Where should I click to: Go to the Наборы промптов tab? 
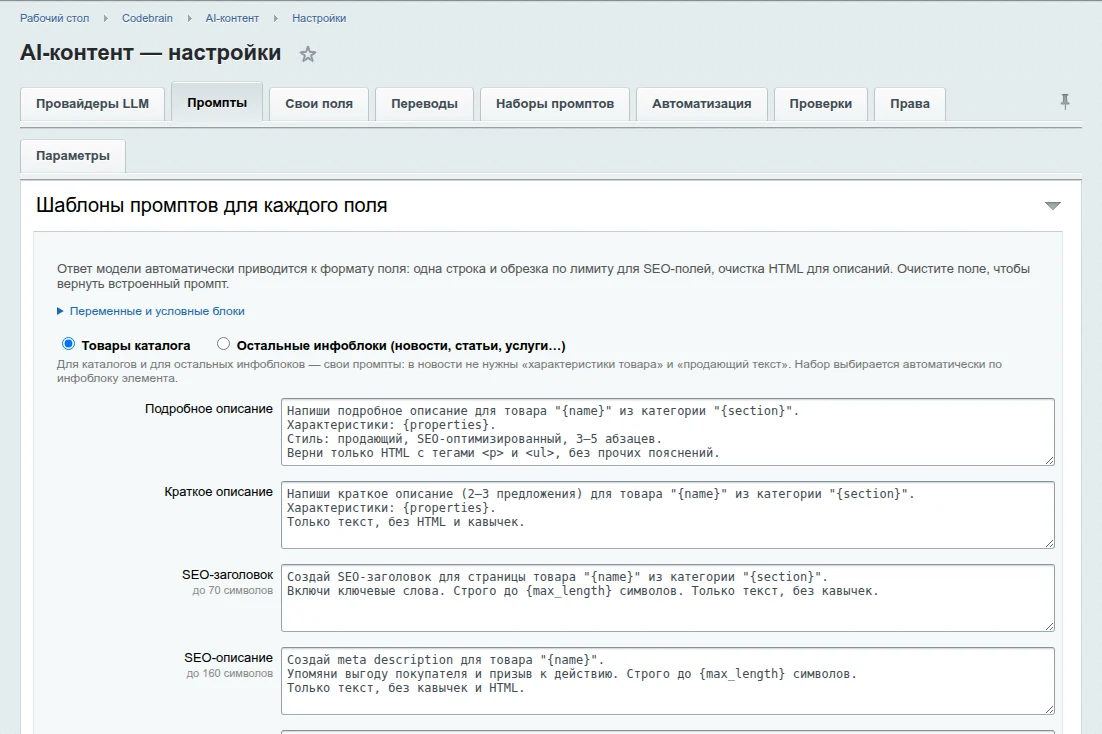point(555,104)
